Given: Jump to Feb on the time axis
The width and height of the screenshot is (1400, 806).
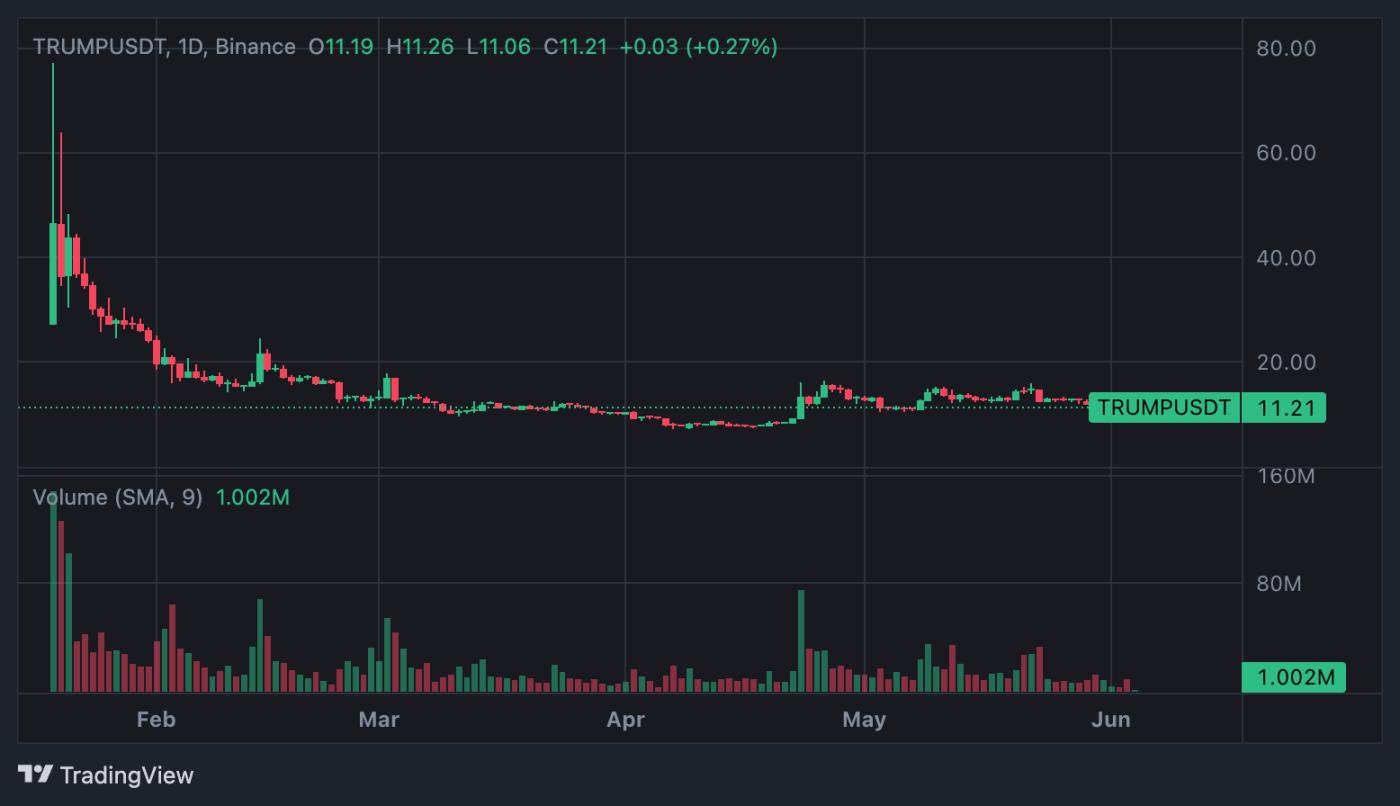Looking at the screenshot, I should pyautogui.click(x=156, y=719).
